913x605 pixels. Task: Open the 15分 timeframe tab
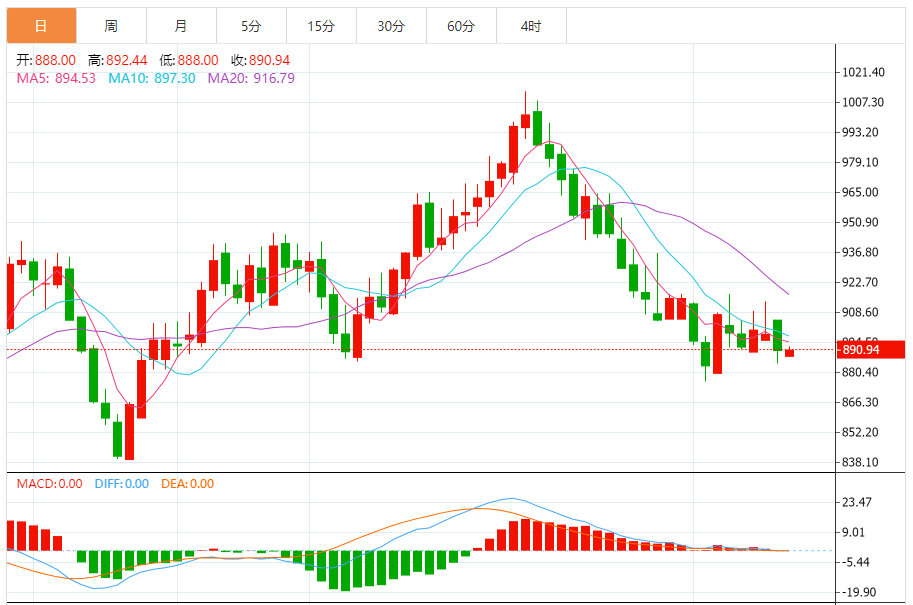321,26
